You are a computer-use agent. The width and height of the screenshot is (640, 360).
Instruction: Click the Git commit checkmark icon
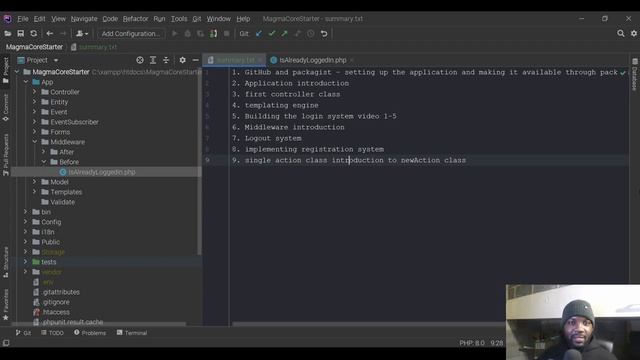[x=272, y=33]
